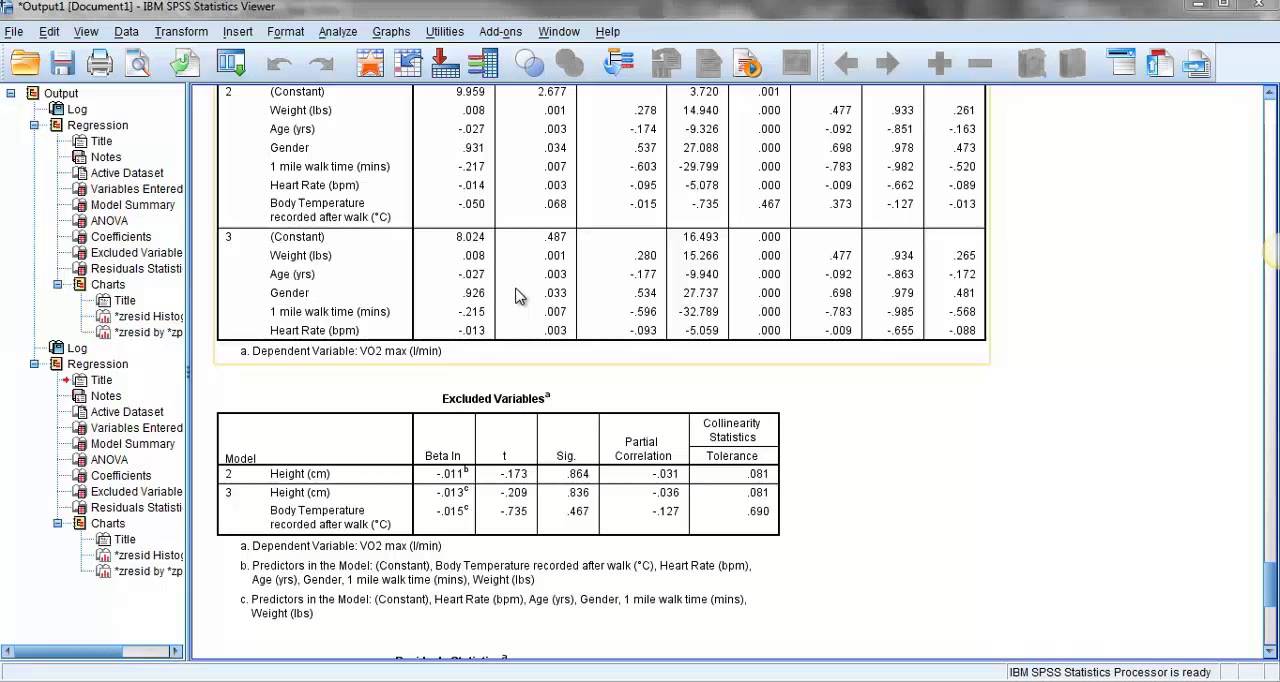Open Print Preview from the toolbar
The width and height of the screenshot is (1280, 682).
tap(137, 64)
